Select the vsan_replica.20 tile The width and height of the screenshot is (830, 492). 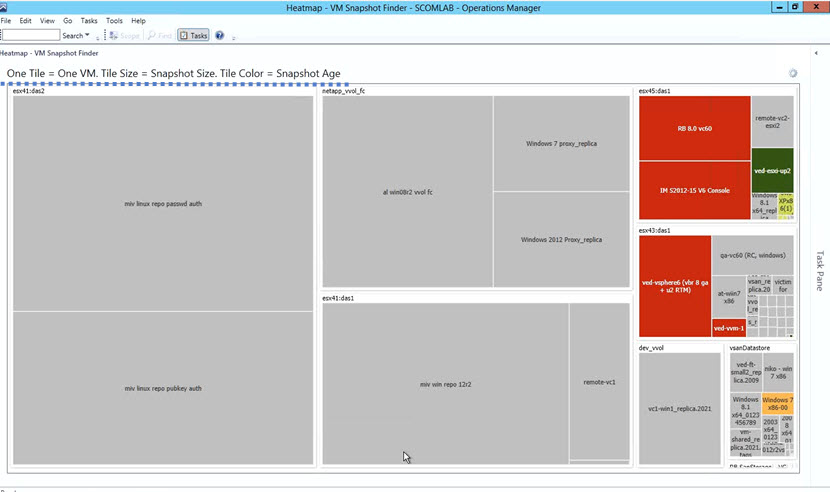[759, 285]
